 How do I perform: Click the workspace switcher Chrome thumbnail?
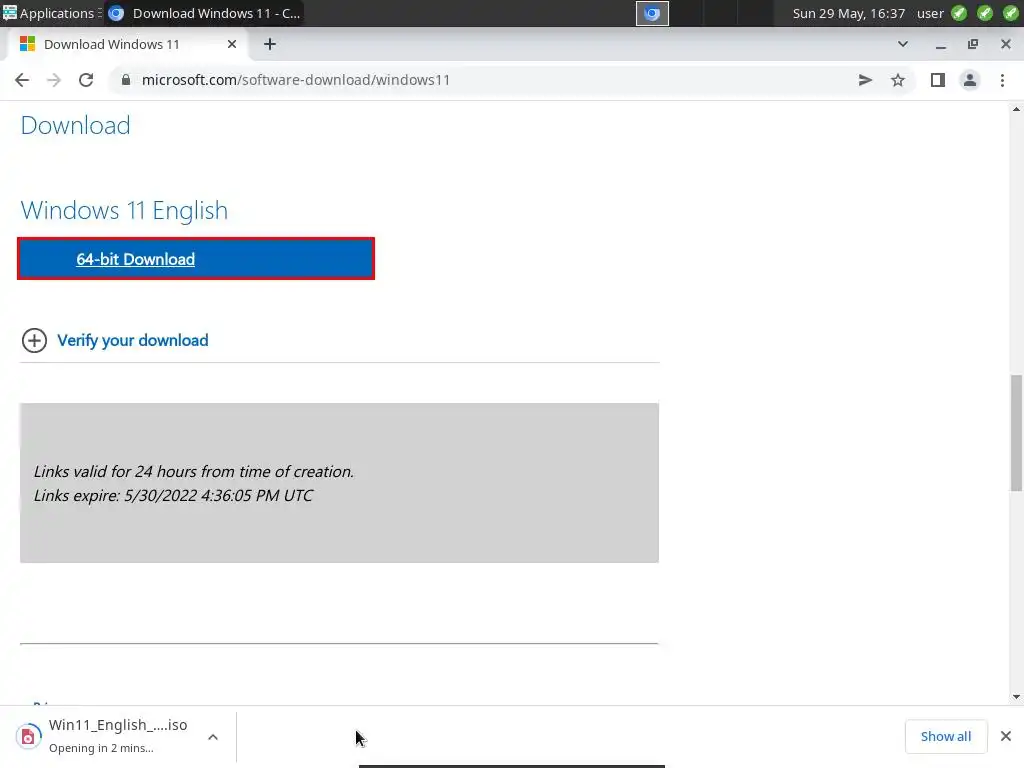(x=652, y=13)
